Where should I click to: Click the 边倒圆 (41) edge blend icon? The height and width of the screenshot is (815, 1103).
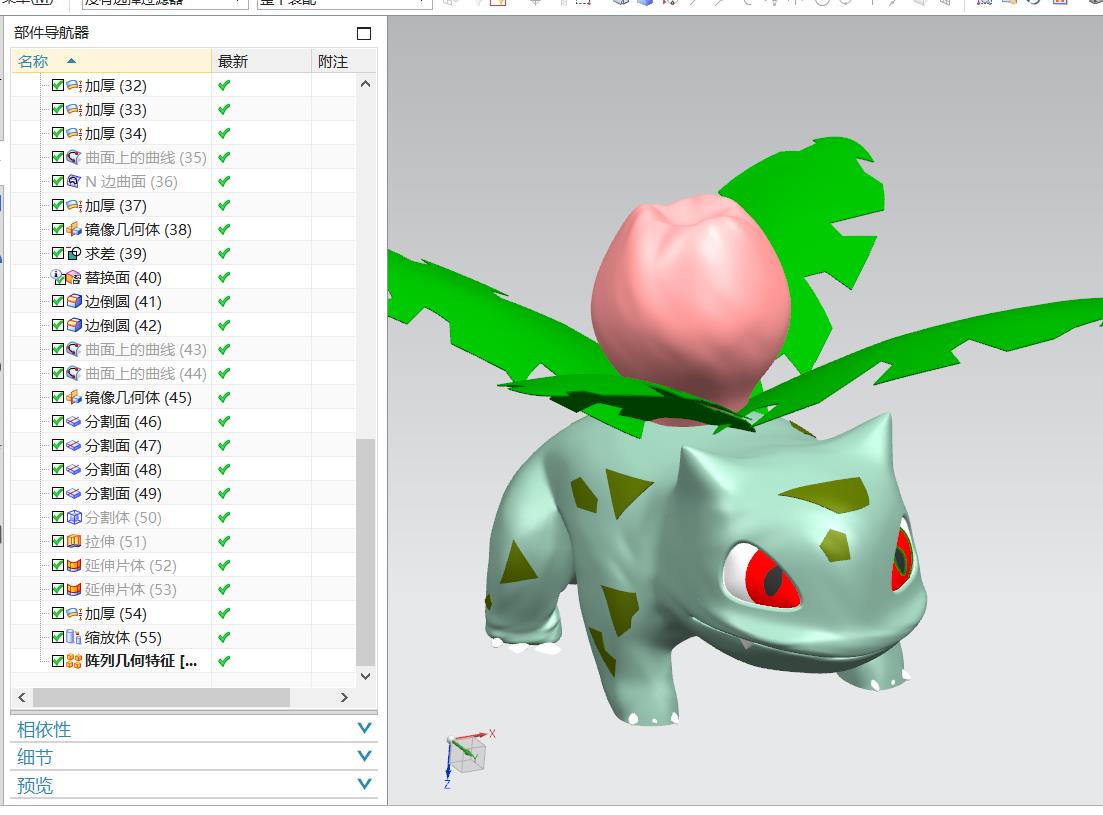tap(74, 302)
